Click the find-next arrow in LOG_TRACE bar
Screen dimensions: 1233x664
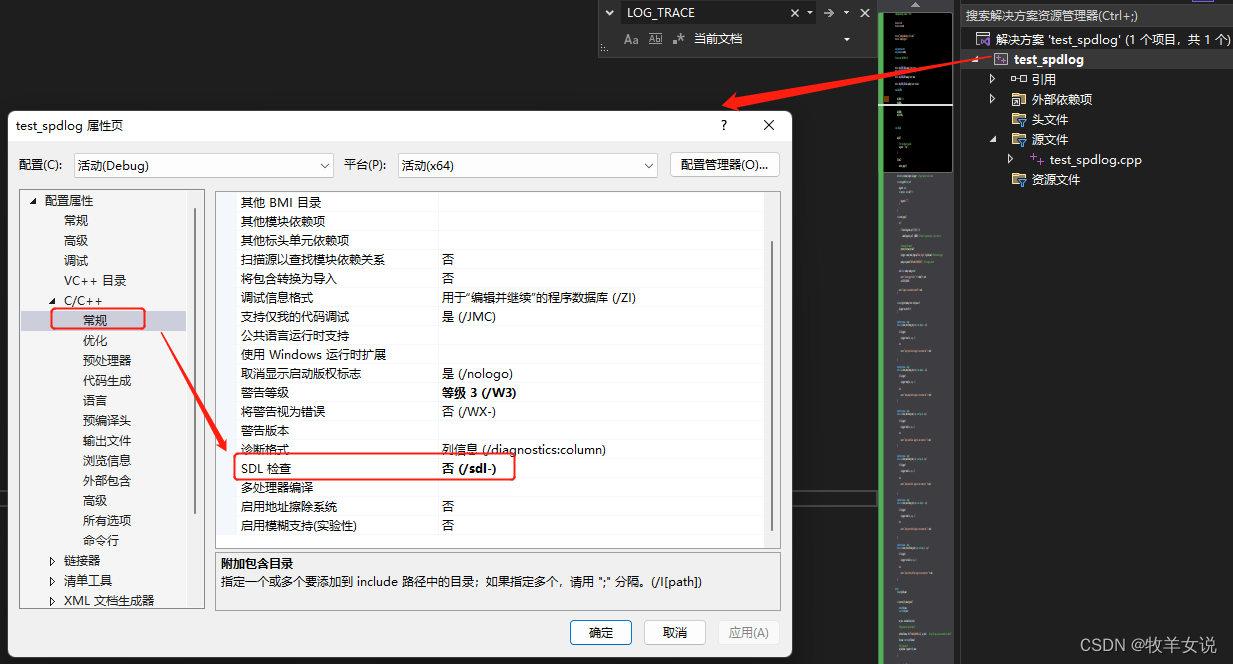tap(829, 13)
